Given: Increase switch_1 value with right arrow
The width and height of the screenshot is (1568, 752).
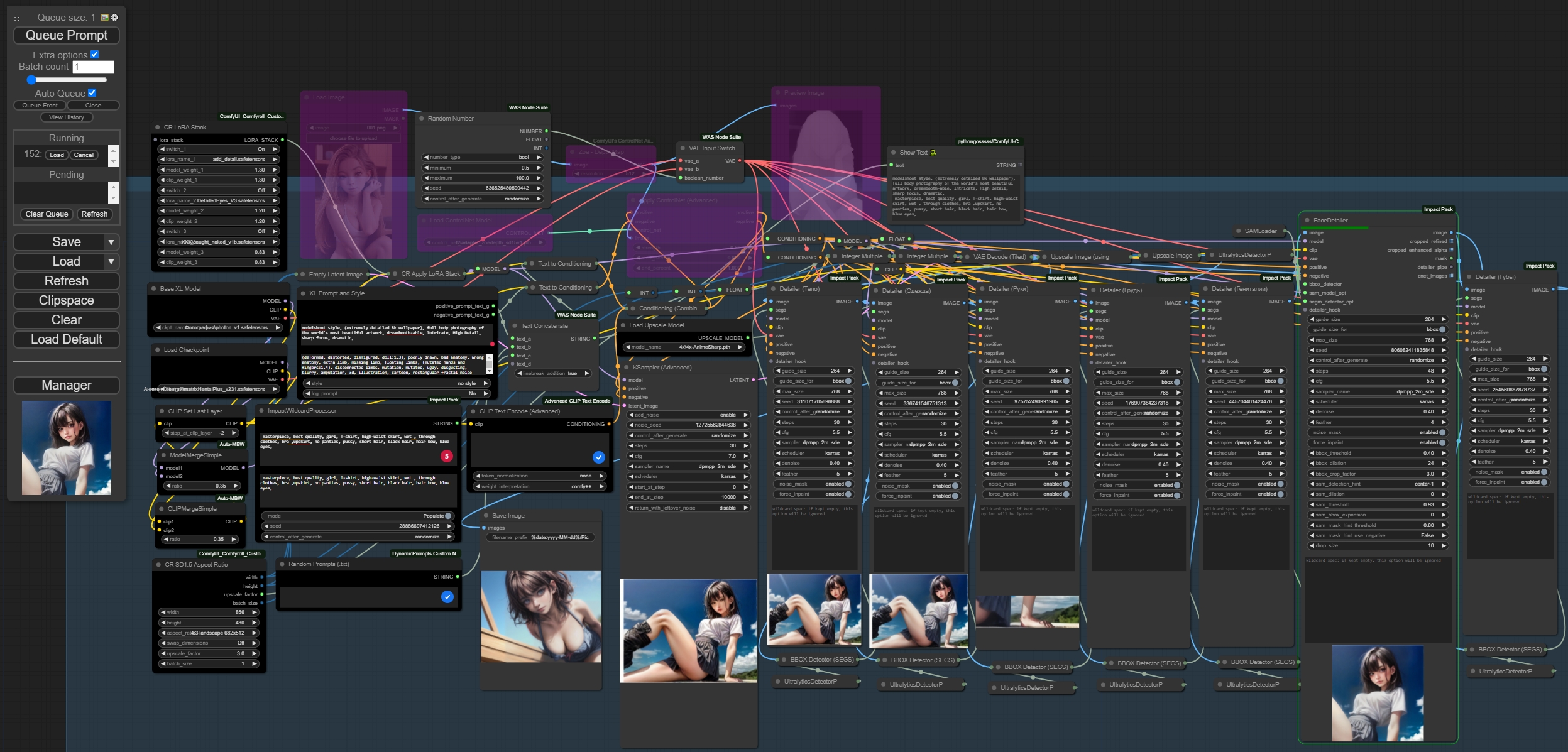Looking at the screenshot, I should click(275, 149).
